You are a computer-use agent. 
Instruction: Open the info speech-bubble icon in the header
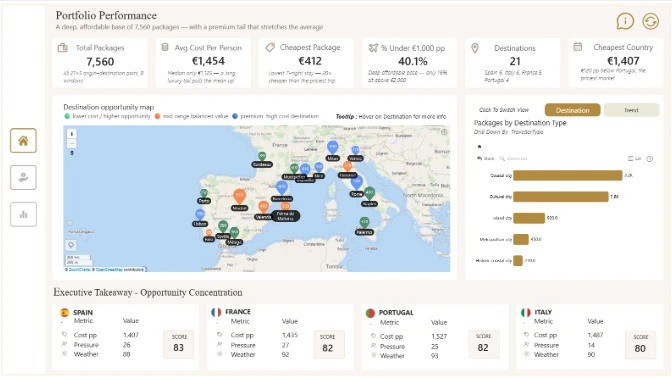pyautogui.click(x=625, y=21)
